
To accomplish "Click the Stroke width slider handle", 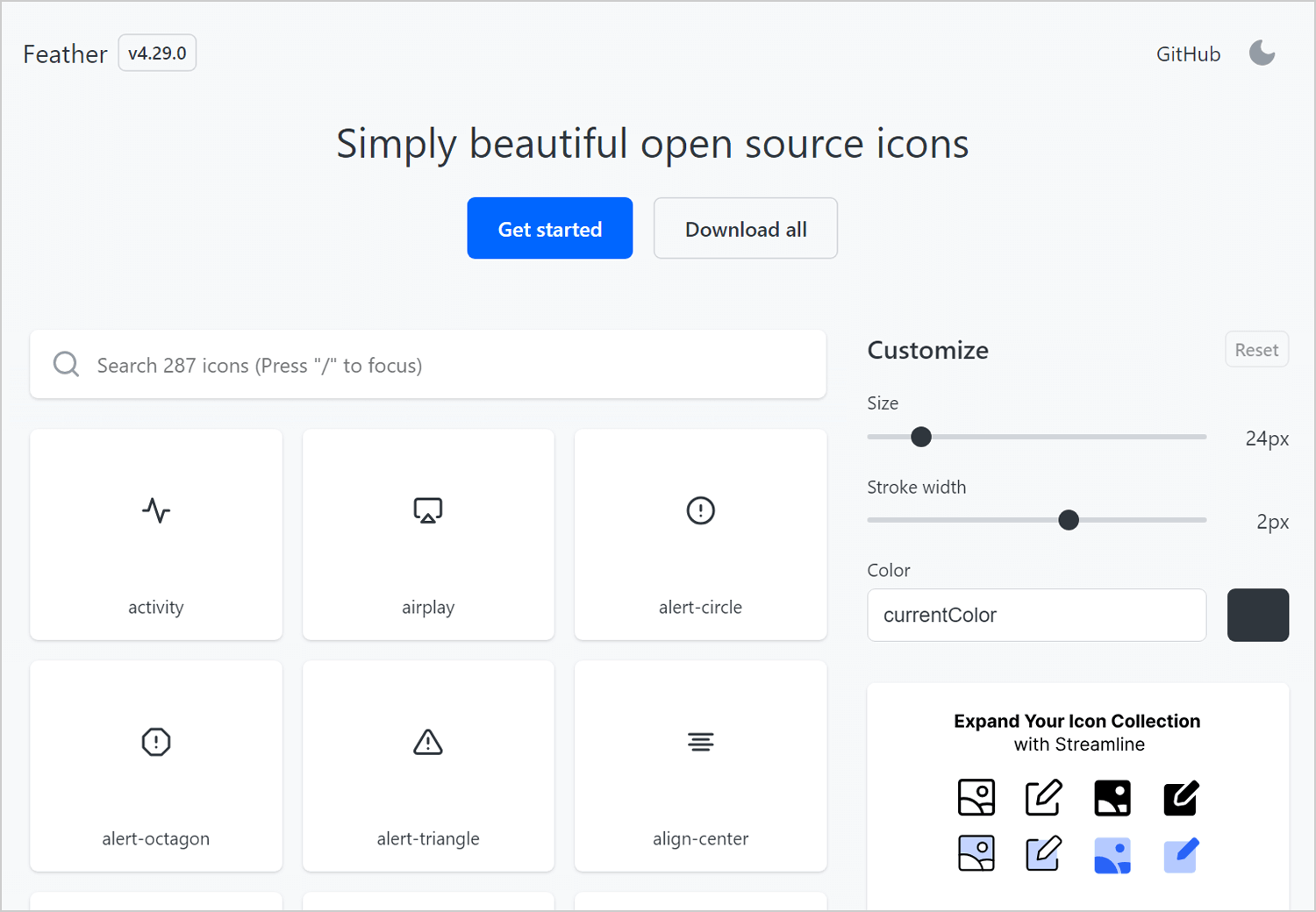I will point(1069,520).
